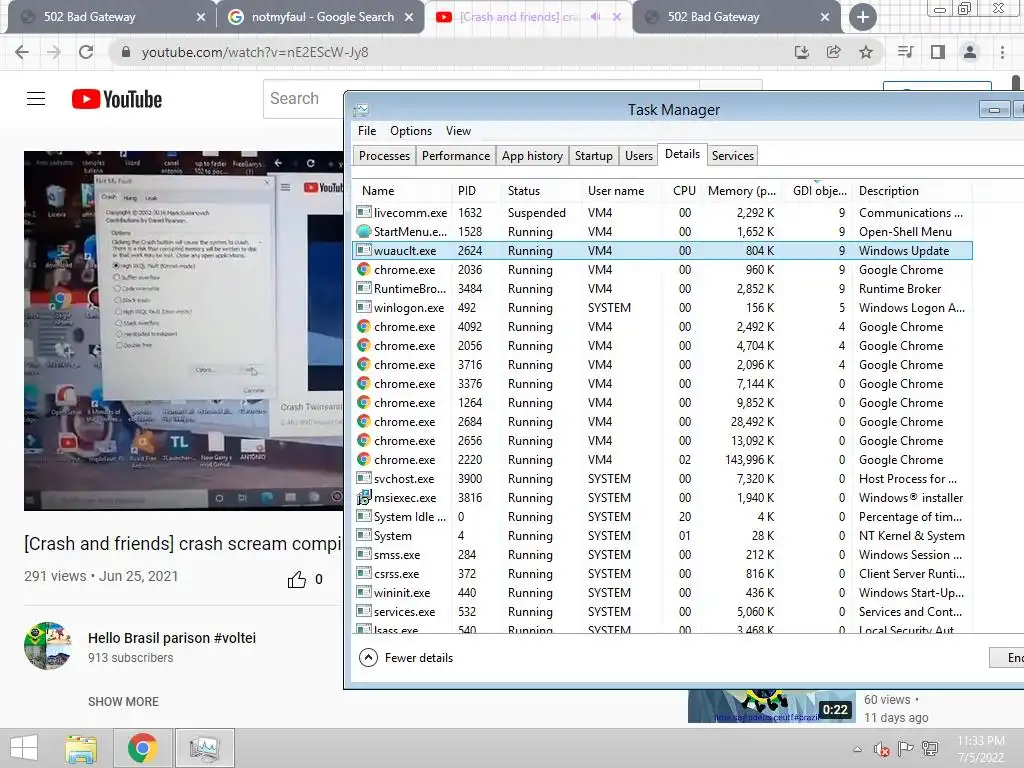Click the video player frame
Viewport: 1024px width, 768px height.
pos(184,330)
